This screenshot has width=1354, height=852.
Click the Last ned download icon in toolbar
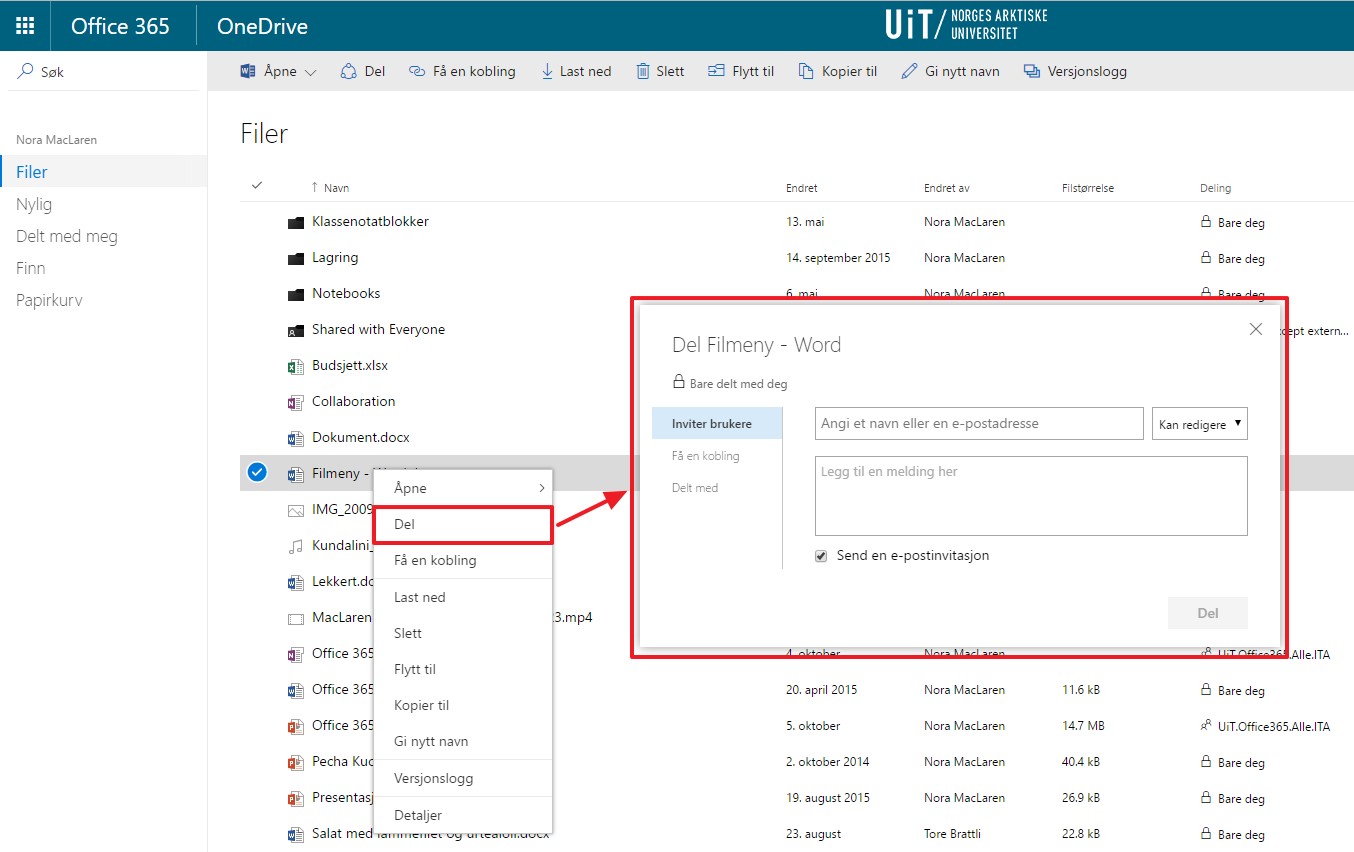(547, 71)
